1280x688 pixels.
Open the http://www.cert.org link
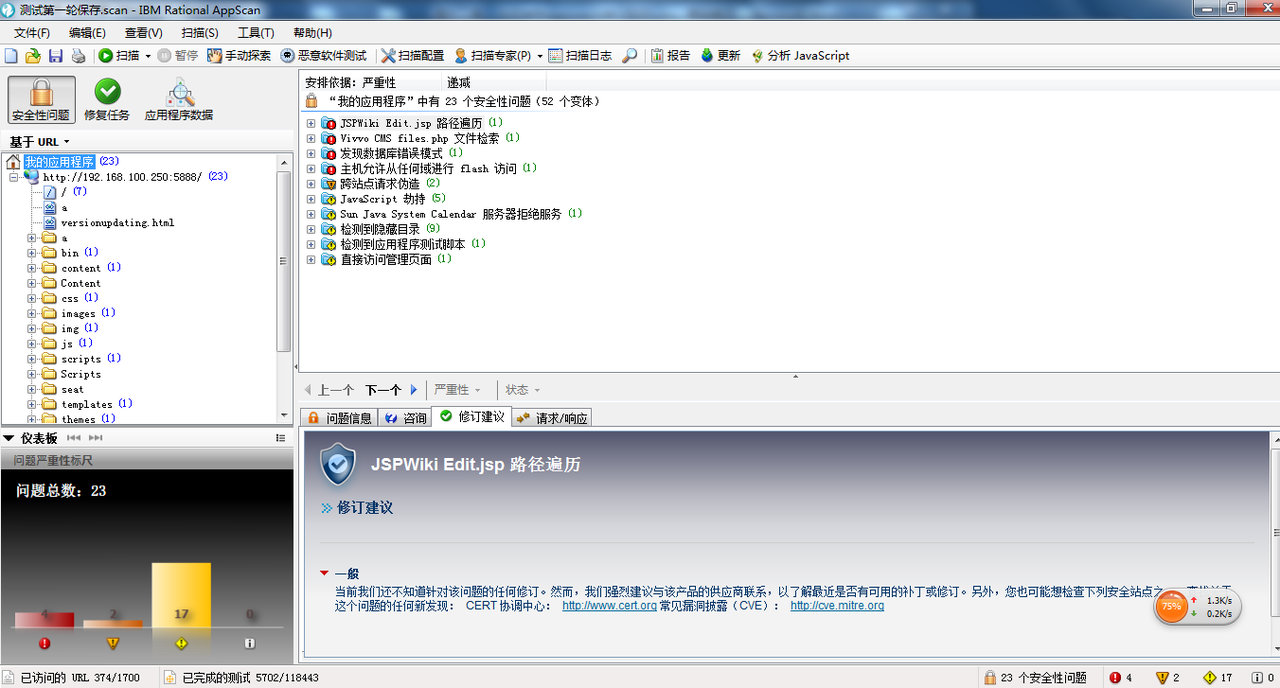(609, 606)
